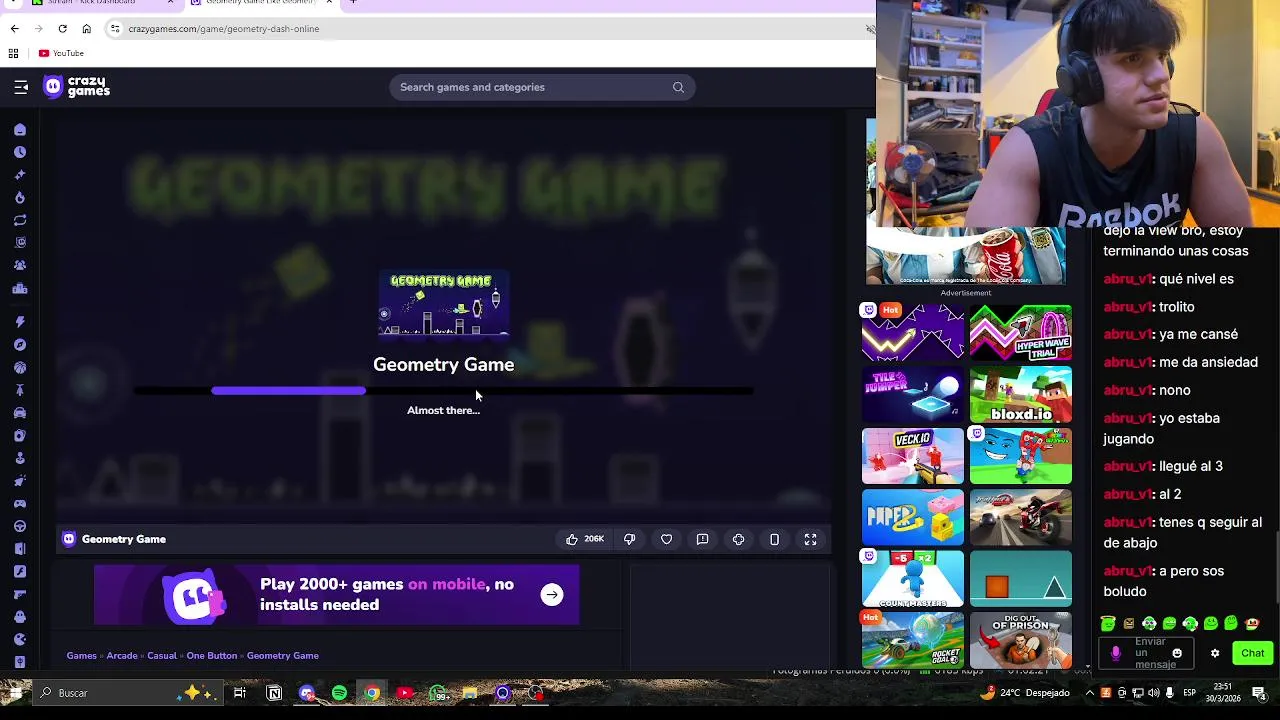
Task: Open the CrazyGames hamburger menu
Action: pyautogui.click(x=21, y=87)
